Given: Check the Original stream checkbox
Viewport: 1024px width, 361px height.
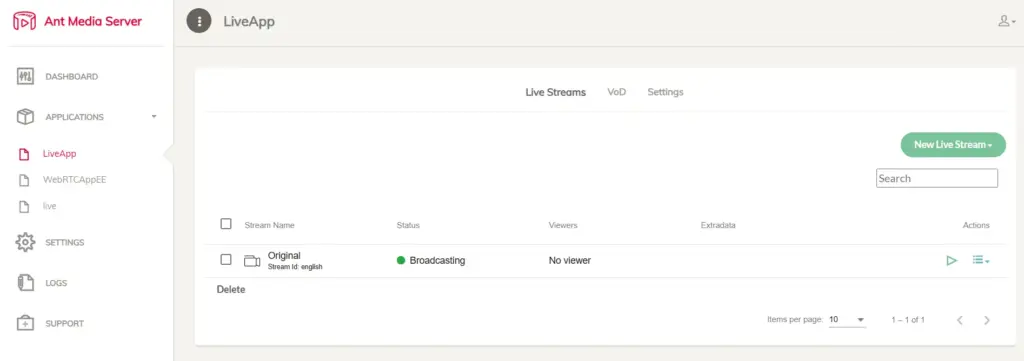Looking at the screenshot, I should [226, 260].
